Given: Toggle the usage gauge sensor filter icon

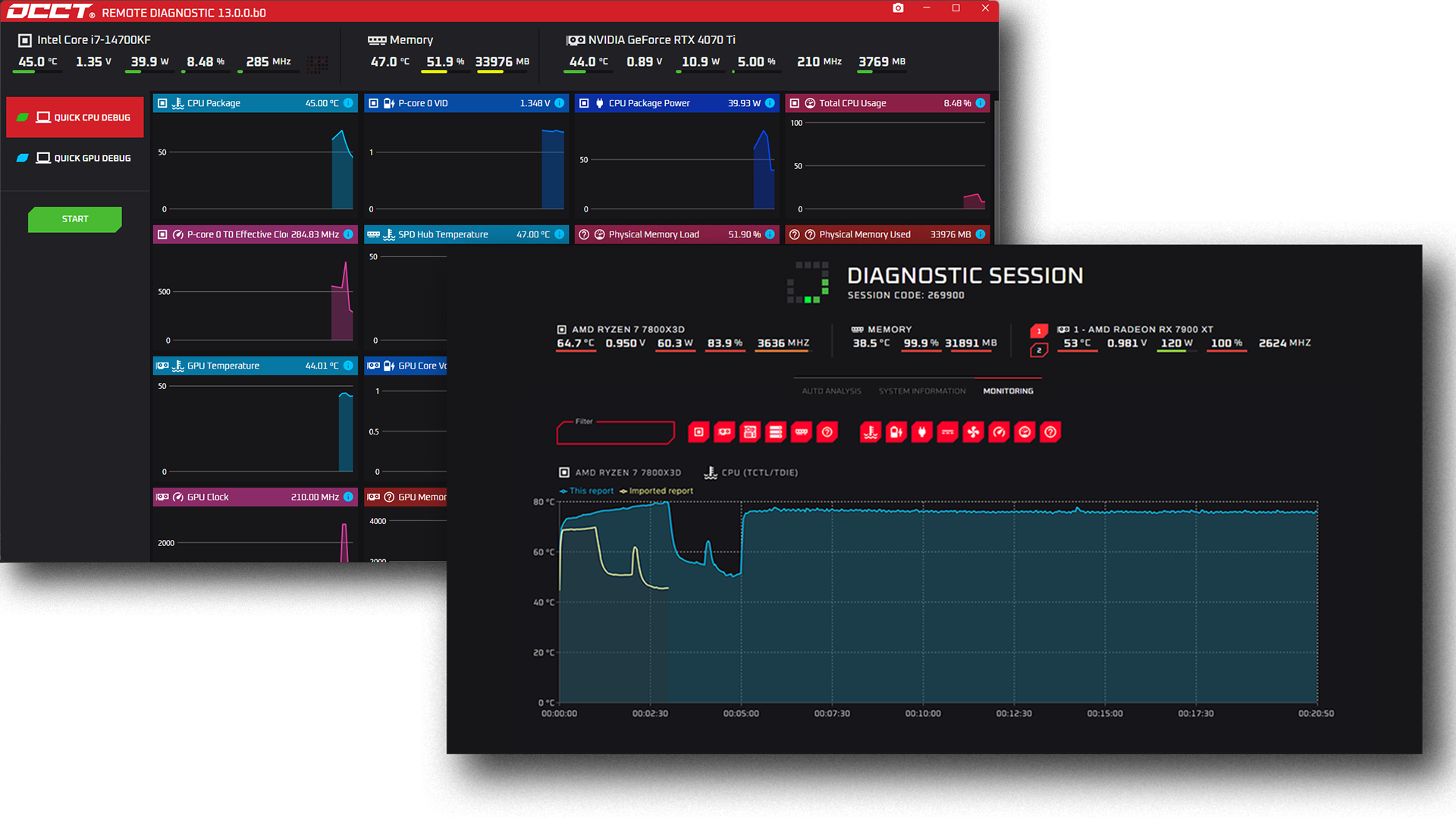Looking at the screenshot, I should (1025, 432).
